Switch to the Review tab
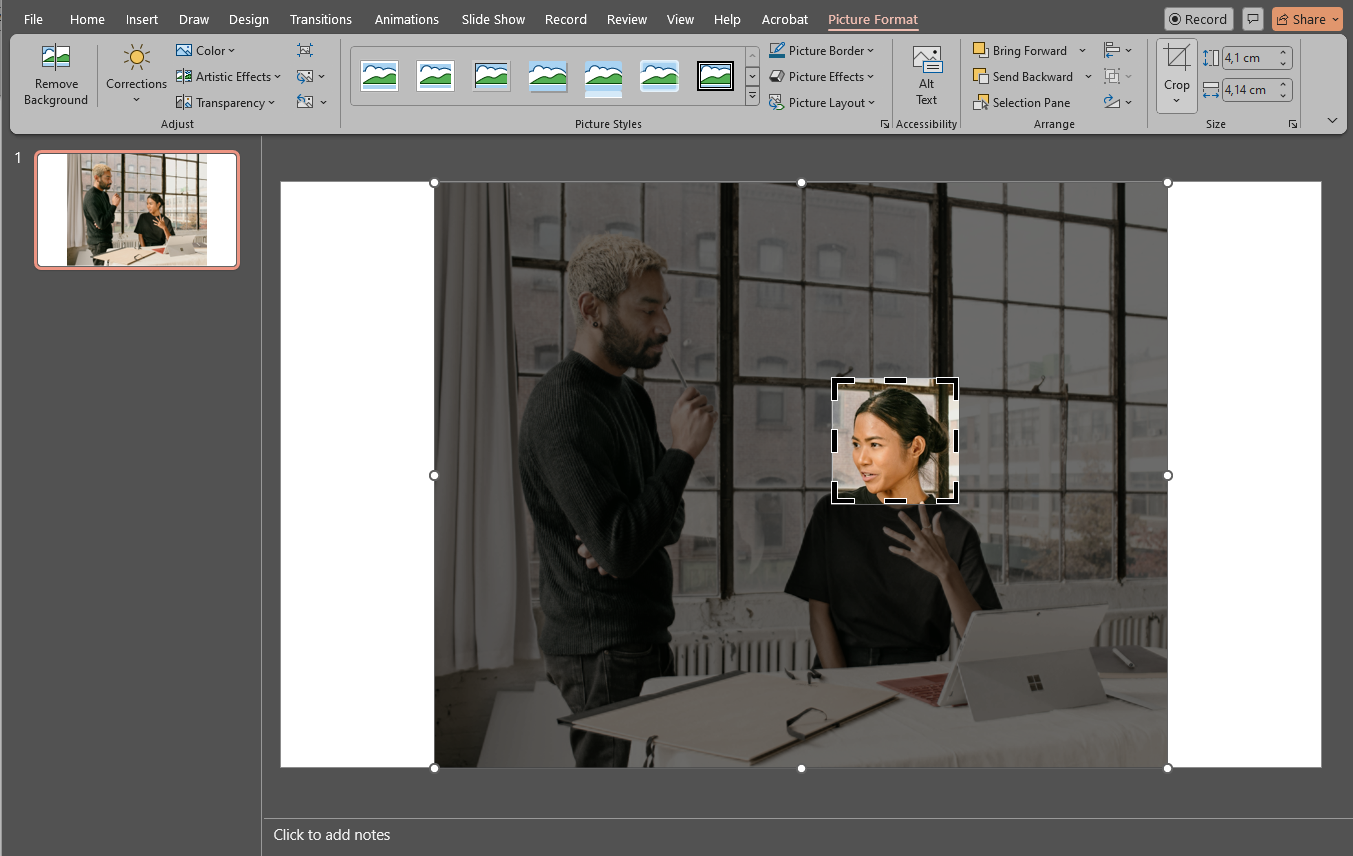 click(627, 19)
